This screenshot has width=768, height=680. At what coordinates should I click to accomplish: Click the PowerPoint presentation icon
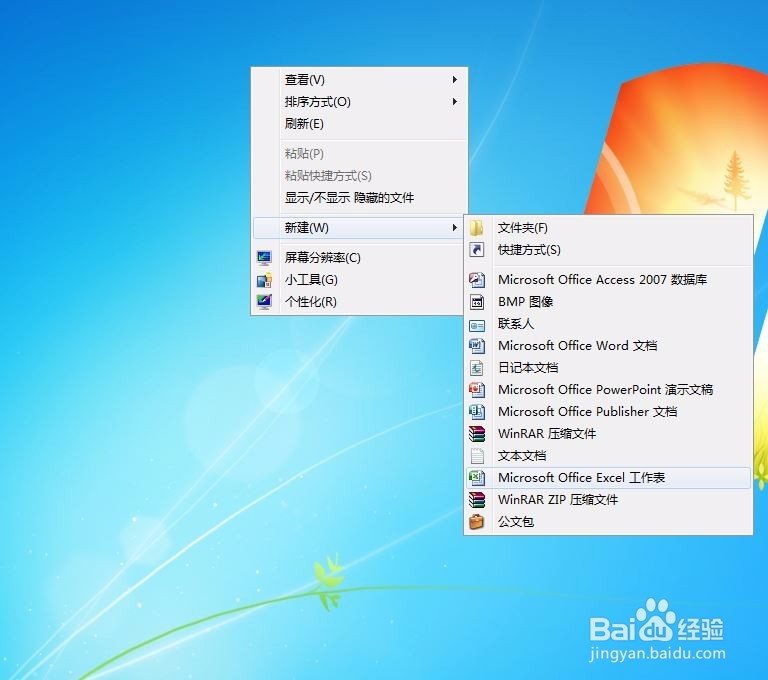(x=477, y=390)
